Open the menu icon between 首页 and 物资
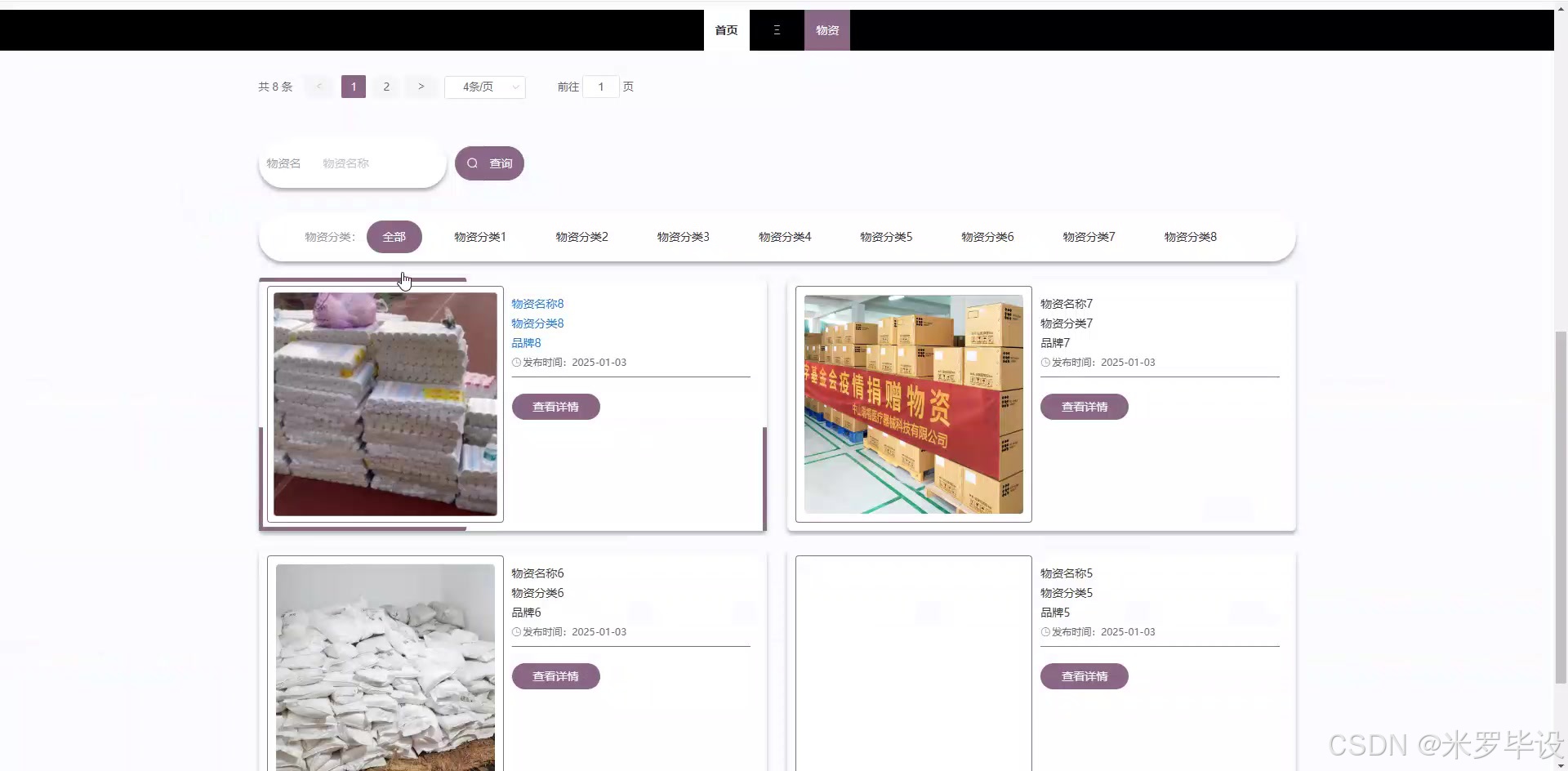This screenshot has width=1568, height=771. click(x=777, y=30)
